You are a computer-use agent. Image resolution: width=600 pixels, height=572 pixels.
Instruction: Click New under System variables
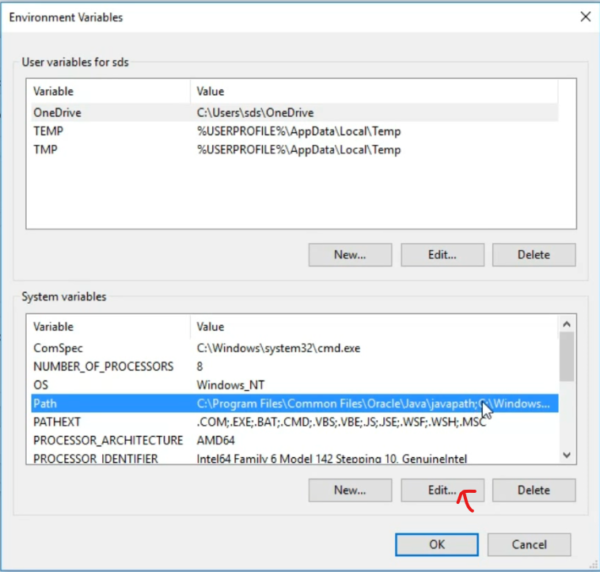click(350, 490)
